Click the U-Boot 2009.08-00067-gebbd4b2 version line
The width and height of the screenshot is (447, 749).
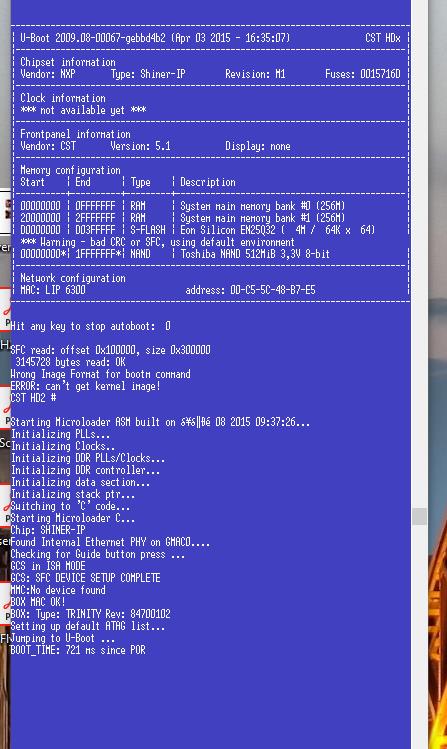click(x=155, y=38)
